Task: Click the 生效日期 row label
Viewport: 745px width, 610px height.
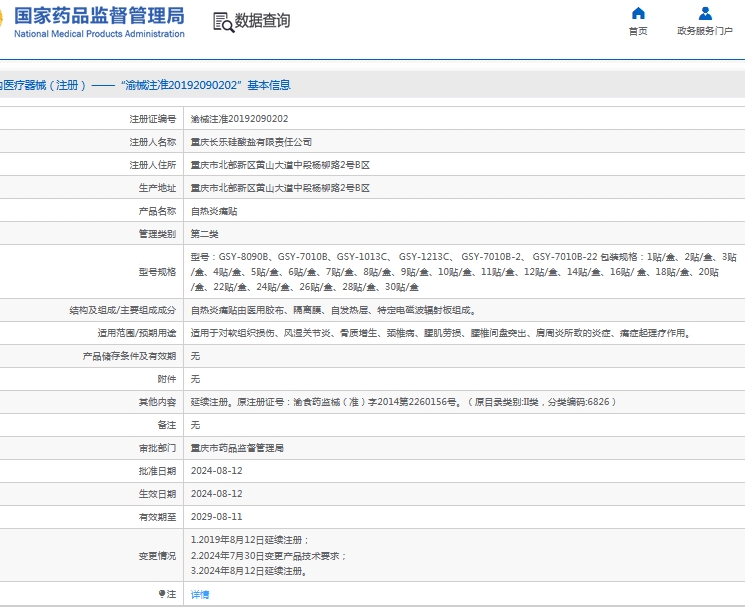Action: (157, 494)
